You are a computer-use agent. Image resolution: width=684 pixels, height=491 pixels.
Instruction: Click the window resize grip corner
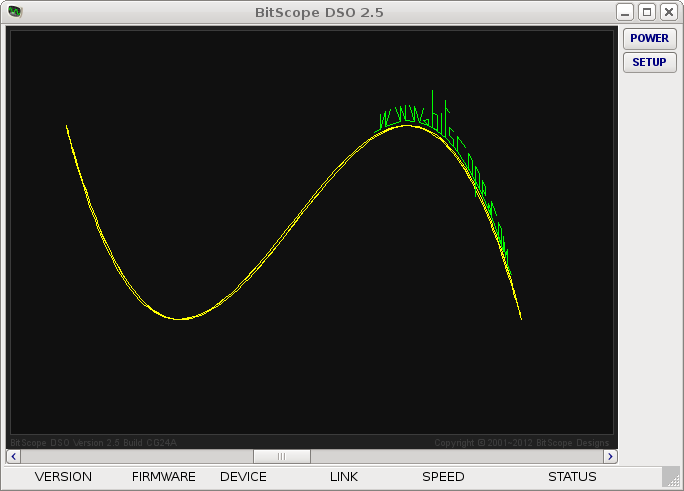[671, 477]
